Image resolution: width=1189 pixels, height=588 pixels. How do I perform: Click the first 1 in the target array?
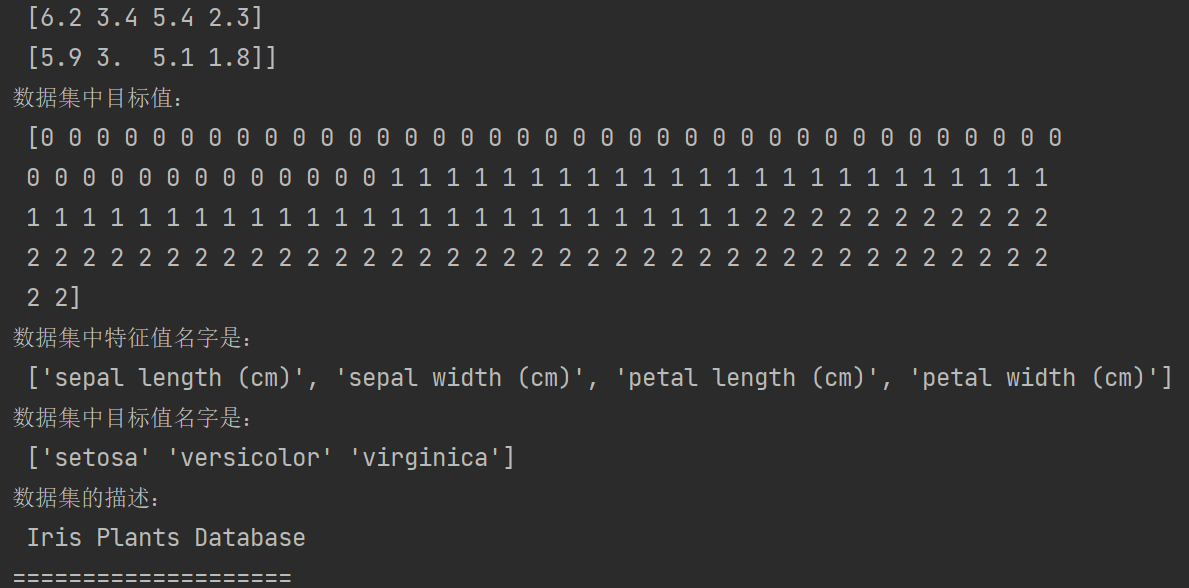point(397,178)
